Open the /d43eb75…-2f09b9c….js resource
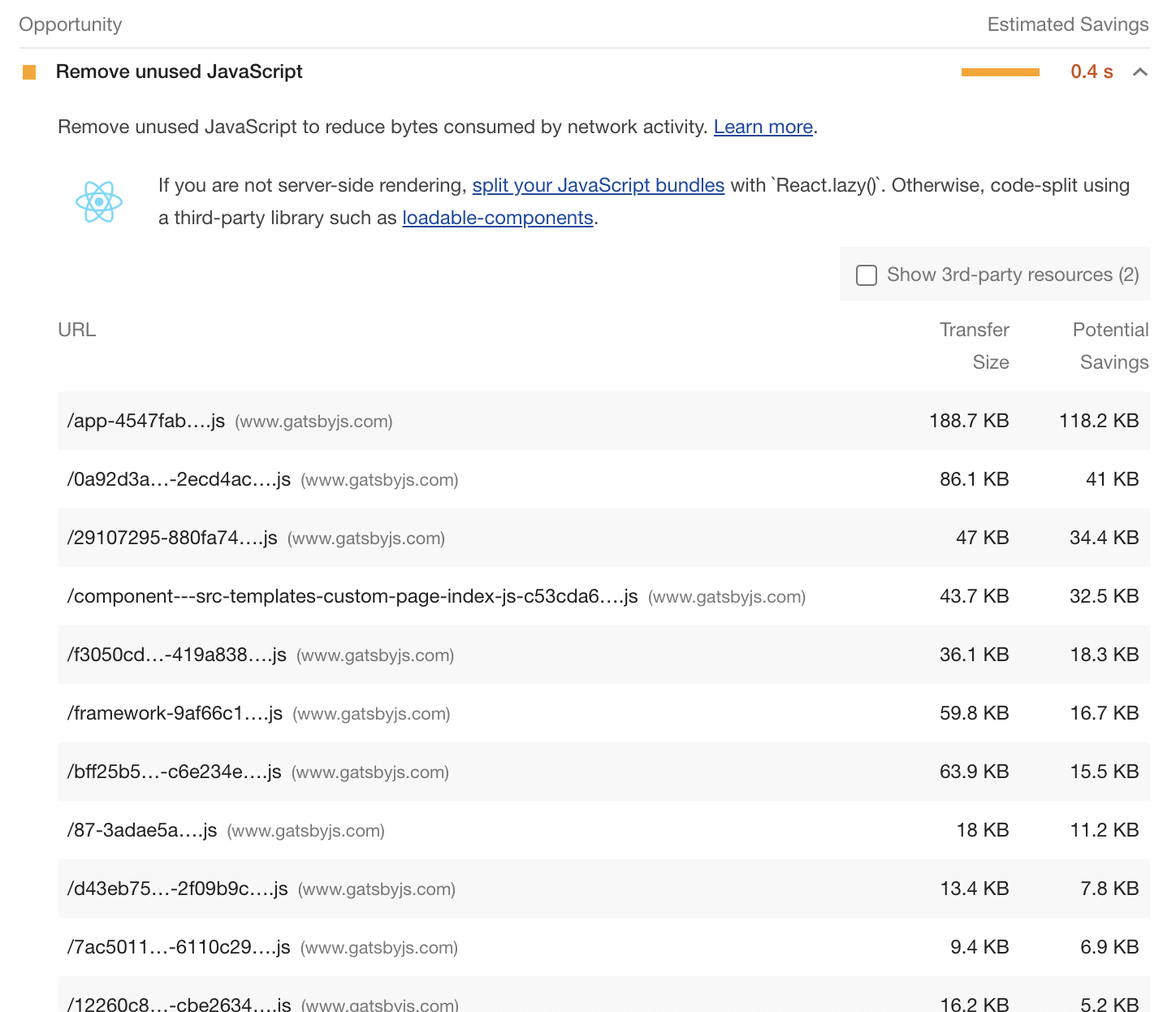1176x1012 pixels. 177,889
